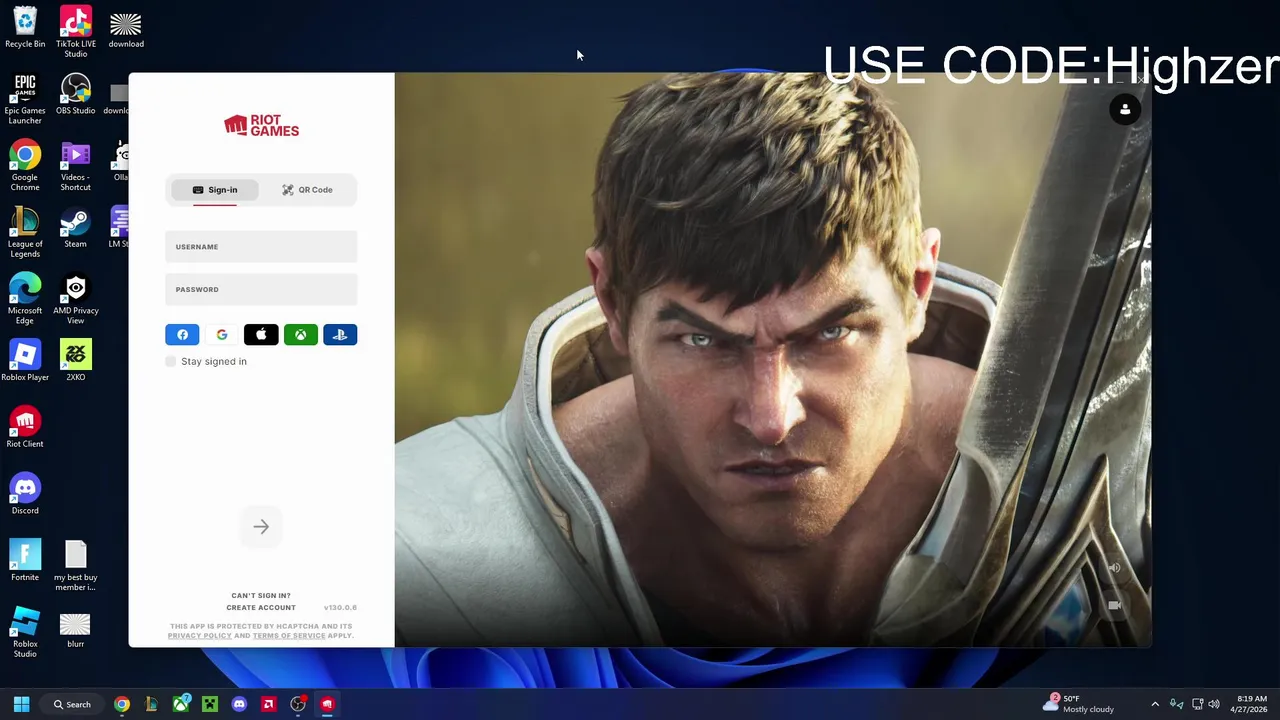The height and width of the screenshot is (720, 1280).
Task: Sign in with Xbox icon
Action: point(300,335)
